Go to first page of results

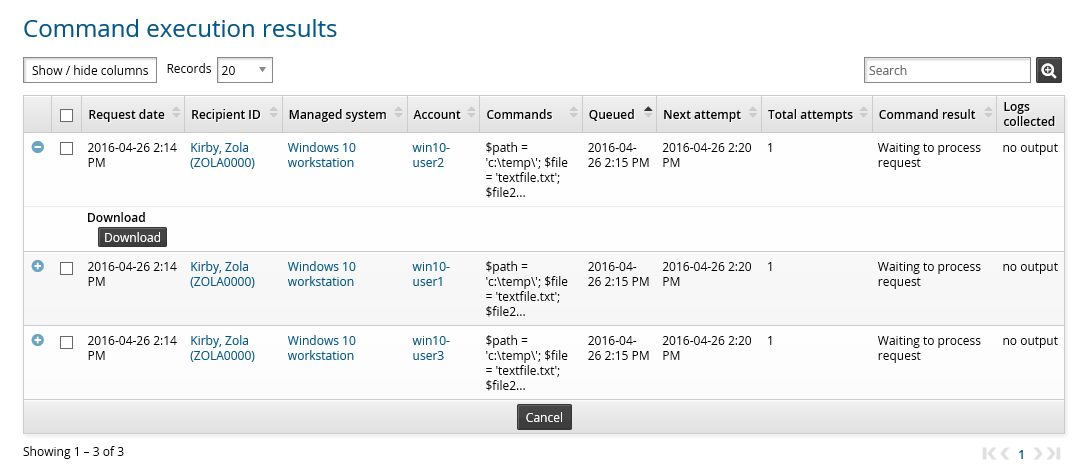click(990, 453)
